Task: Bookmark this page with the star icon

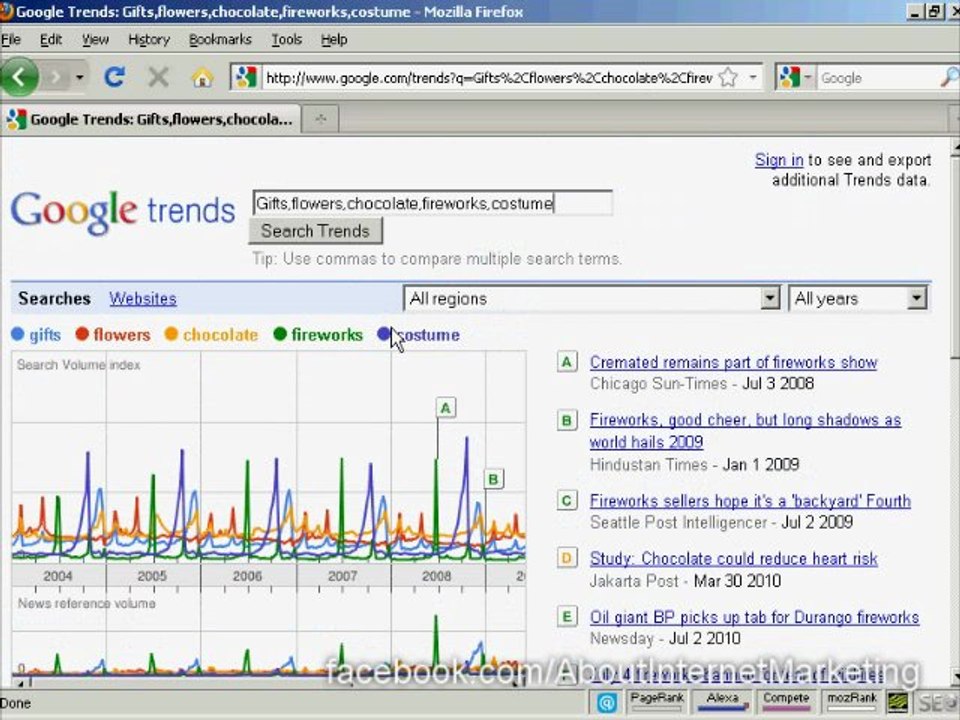Action: point(728,78)
